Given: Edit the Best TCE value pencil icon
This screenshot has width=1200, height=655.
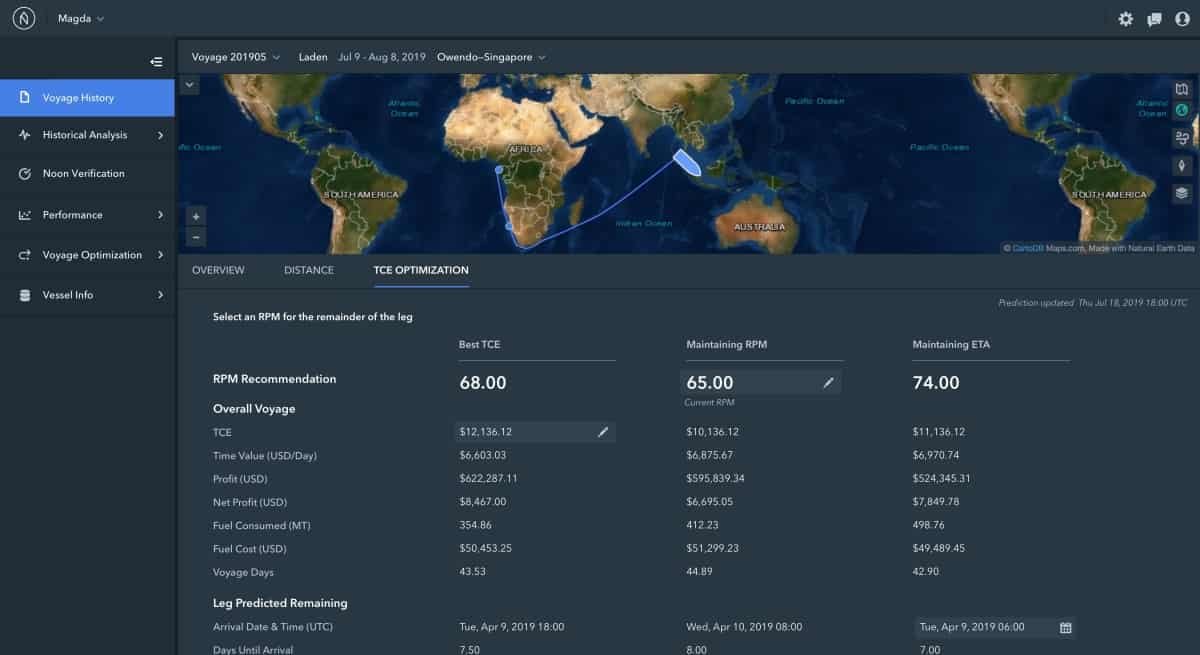Looking at the screenshot, I should tap(603, 432).
